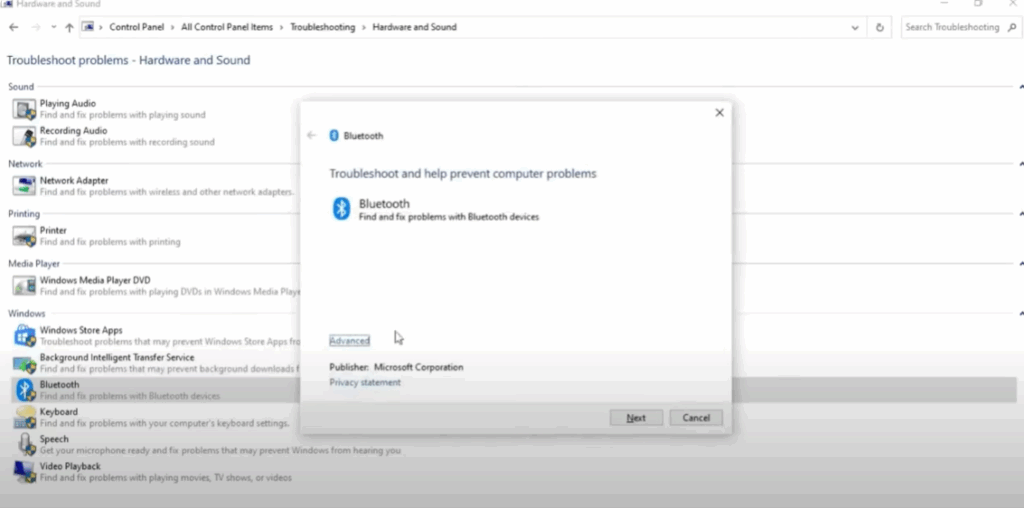Click the dialog back arrow
1024x508 pixels.
[312, 135]
